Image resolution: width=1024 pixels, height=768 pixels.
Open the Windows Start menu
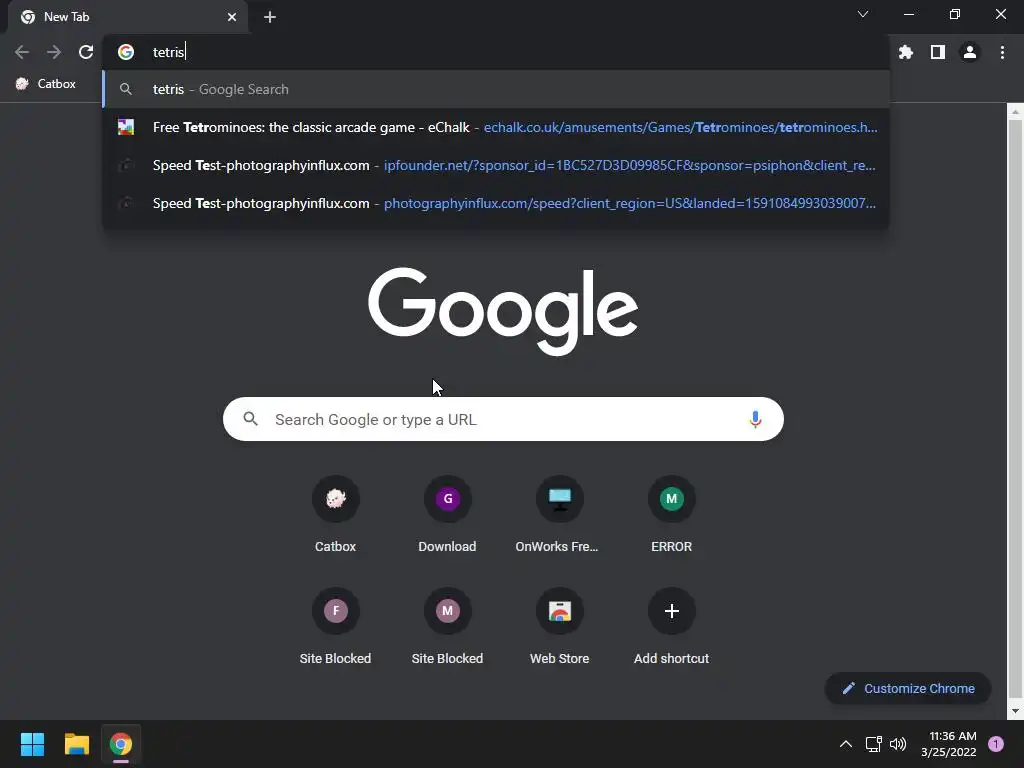pos(32,744)
